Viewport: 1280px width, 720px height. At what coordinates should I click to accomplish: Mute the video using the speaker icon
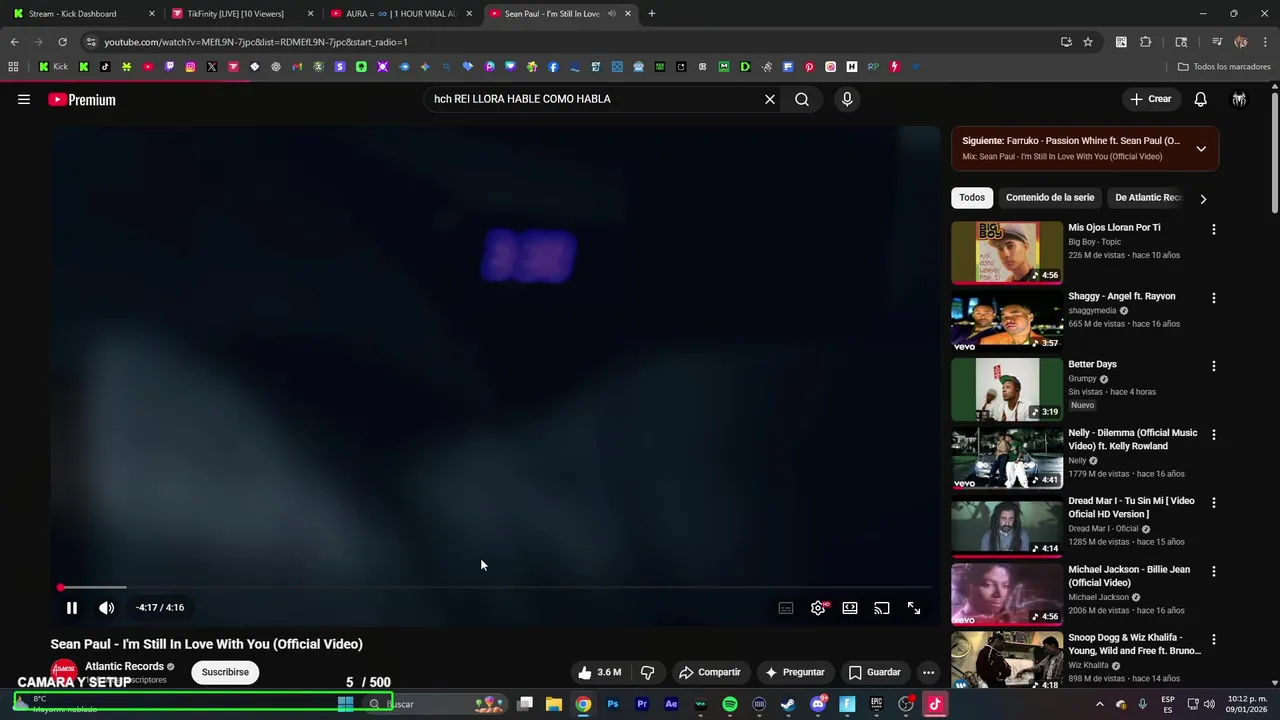coord(107,608)
